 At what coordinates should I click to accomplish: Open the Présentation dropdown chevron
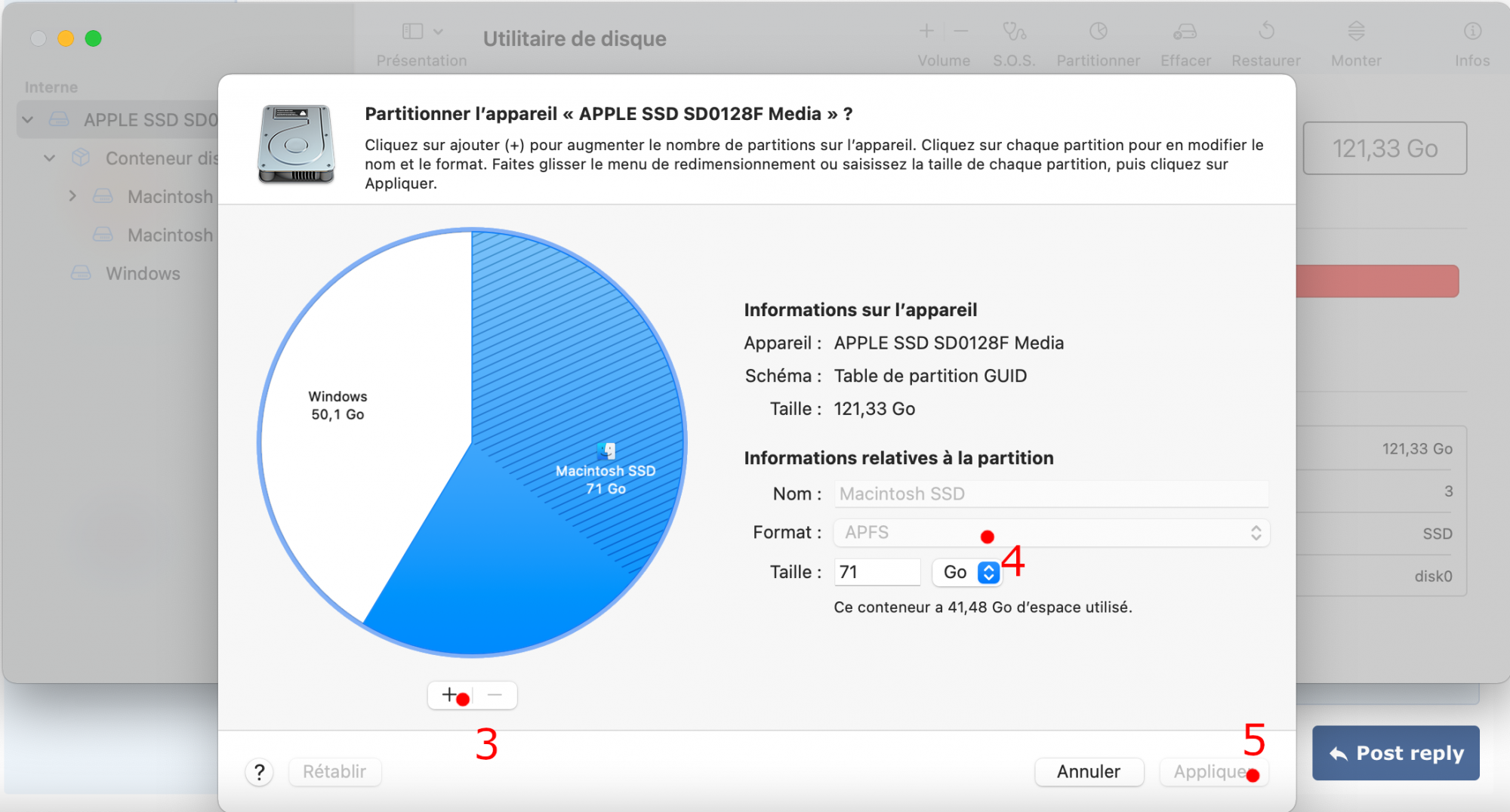point(439,31)
